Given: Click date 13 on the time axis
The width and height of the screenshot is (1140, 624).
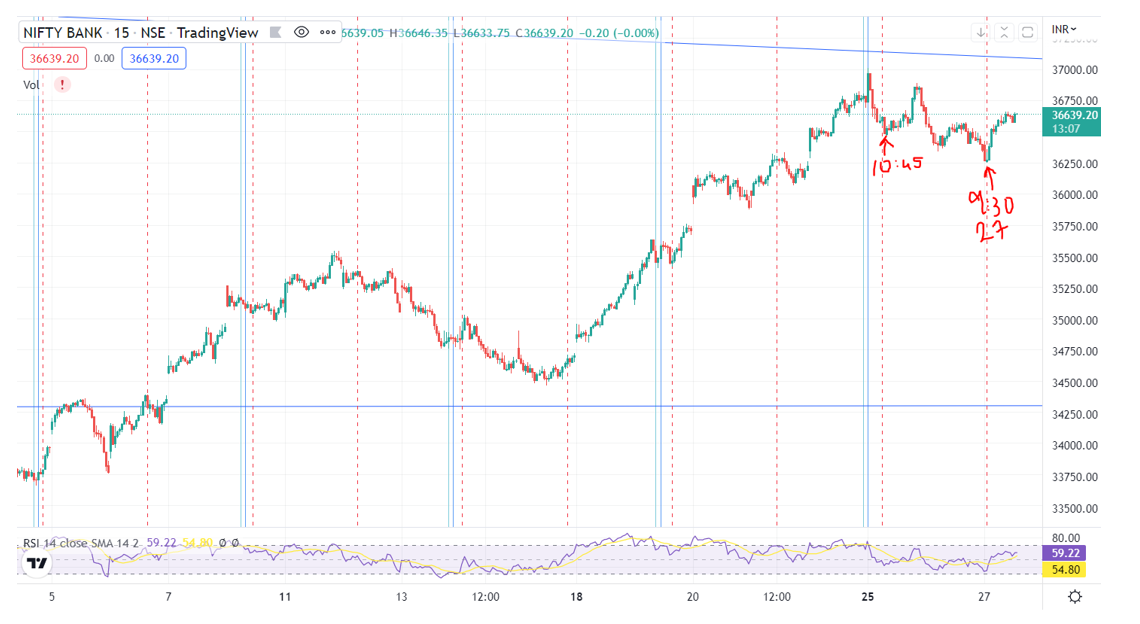Looking at the screenshot, I should click(401, 597).
